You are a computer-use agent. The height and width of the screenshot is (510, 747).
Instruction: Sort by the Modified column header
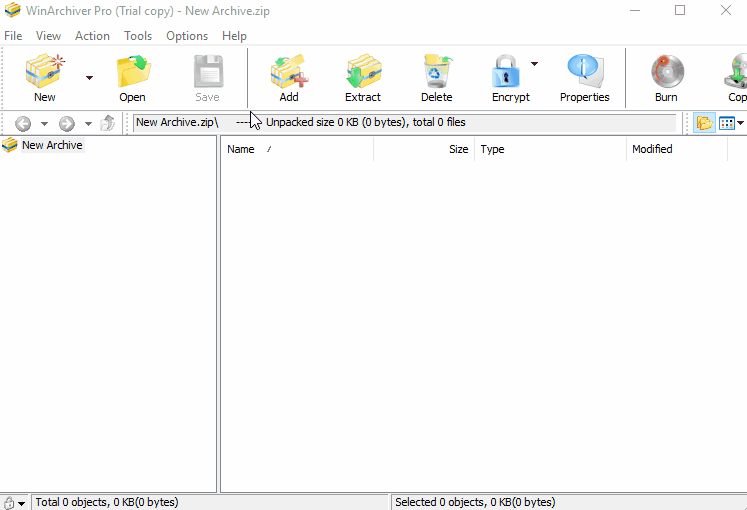(677, 149)
